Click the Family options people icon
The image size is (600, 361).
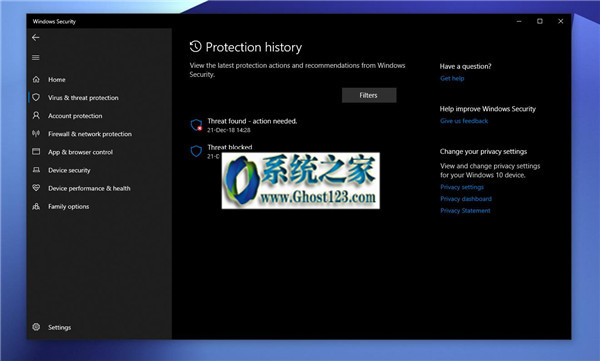(36, 206)
